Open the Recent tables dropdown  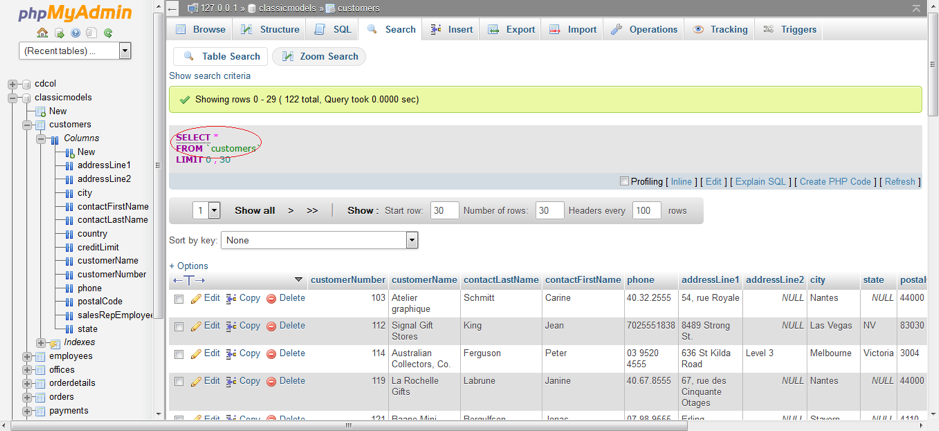click(x=75, y=51)
